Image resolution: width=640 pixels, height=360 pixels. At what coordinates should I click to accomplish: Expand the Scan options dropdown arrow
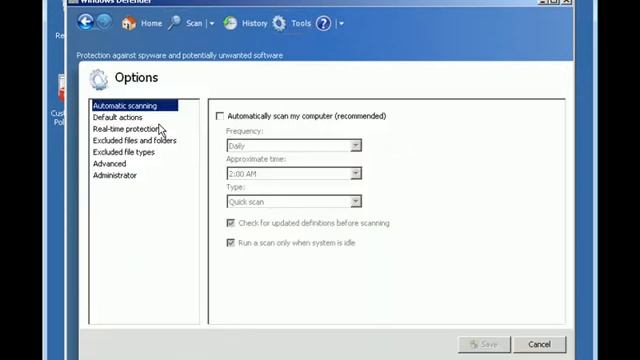(x=212, y=24)
